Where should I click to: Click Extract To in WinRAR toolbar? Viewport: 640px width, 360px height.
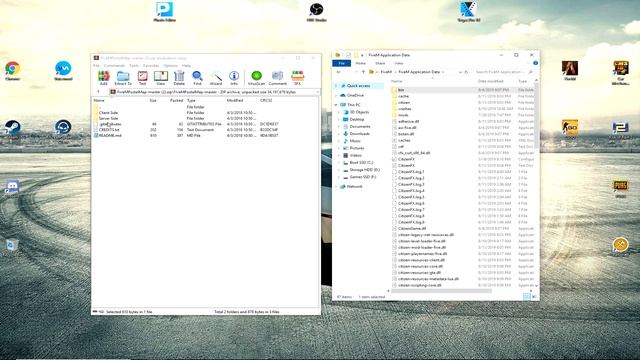pos(123,78)
